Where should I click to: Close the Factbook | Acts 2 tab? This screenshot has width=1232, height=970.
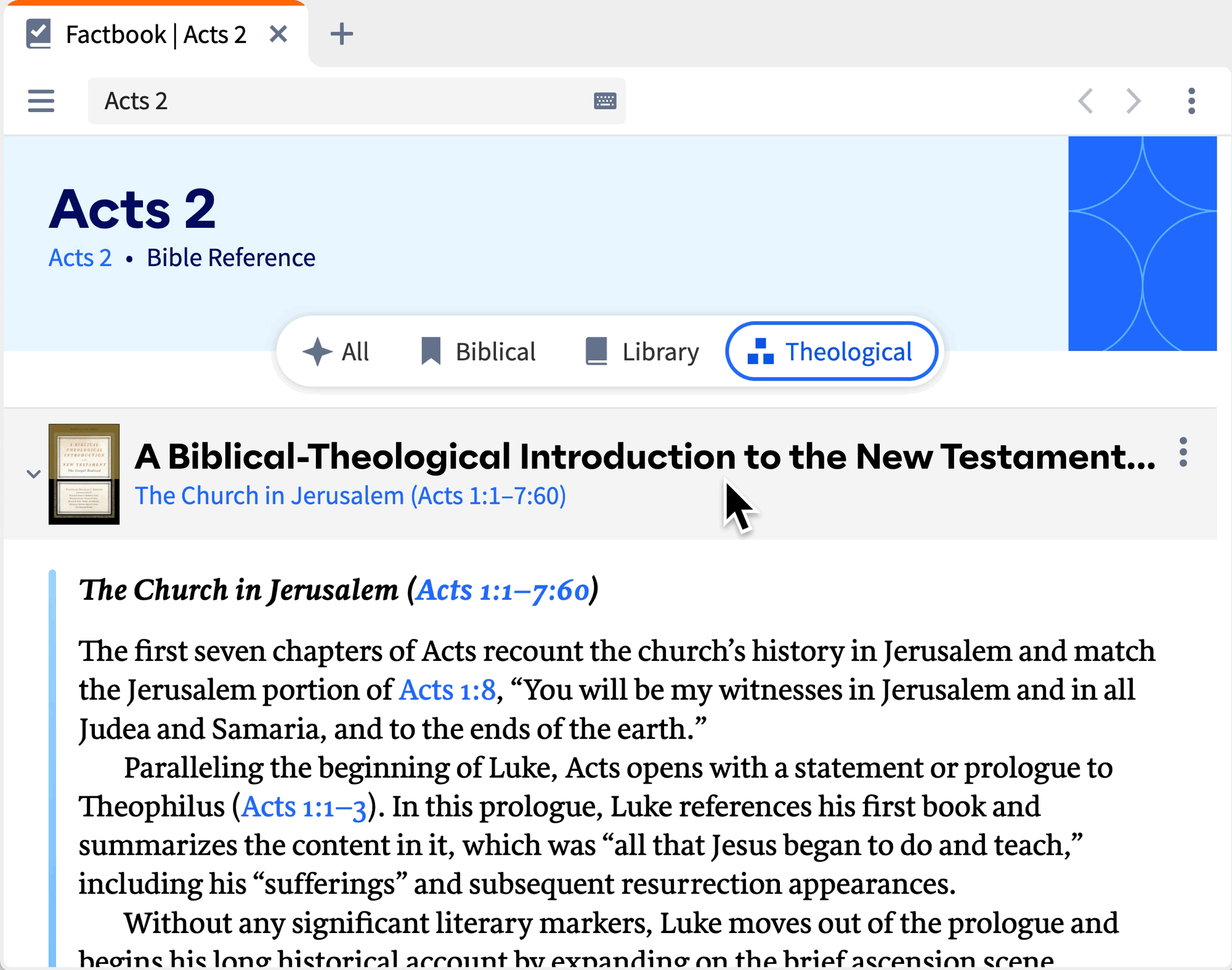(x=278, y=34)
